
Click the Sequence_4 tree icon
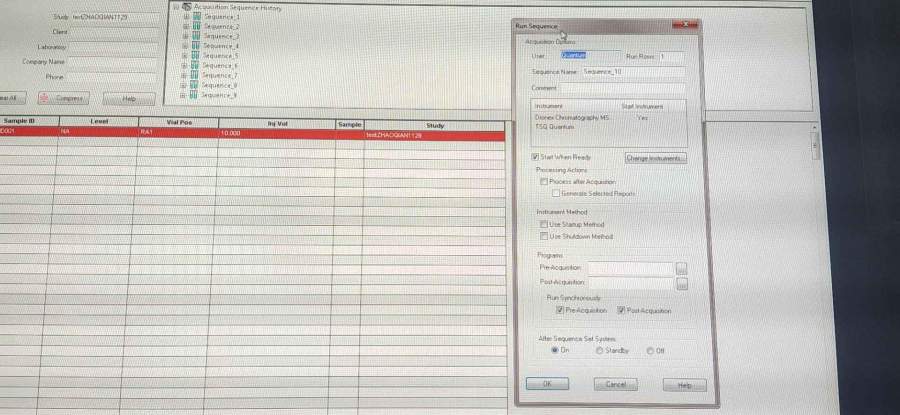pos(196,46)
